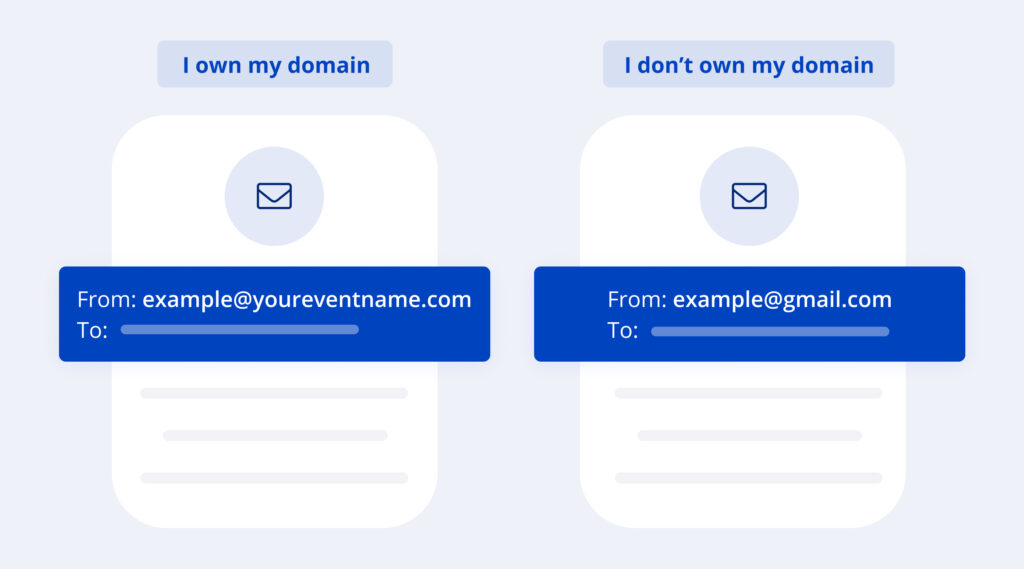Click the first gray text line in the left card

(274, 393)
